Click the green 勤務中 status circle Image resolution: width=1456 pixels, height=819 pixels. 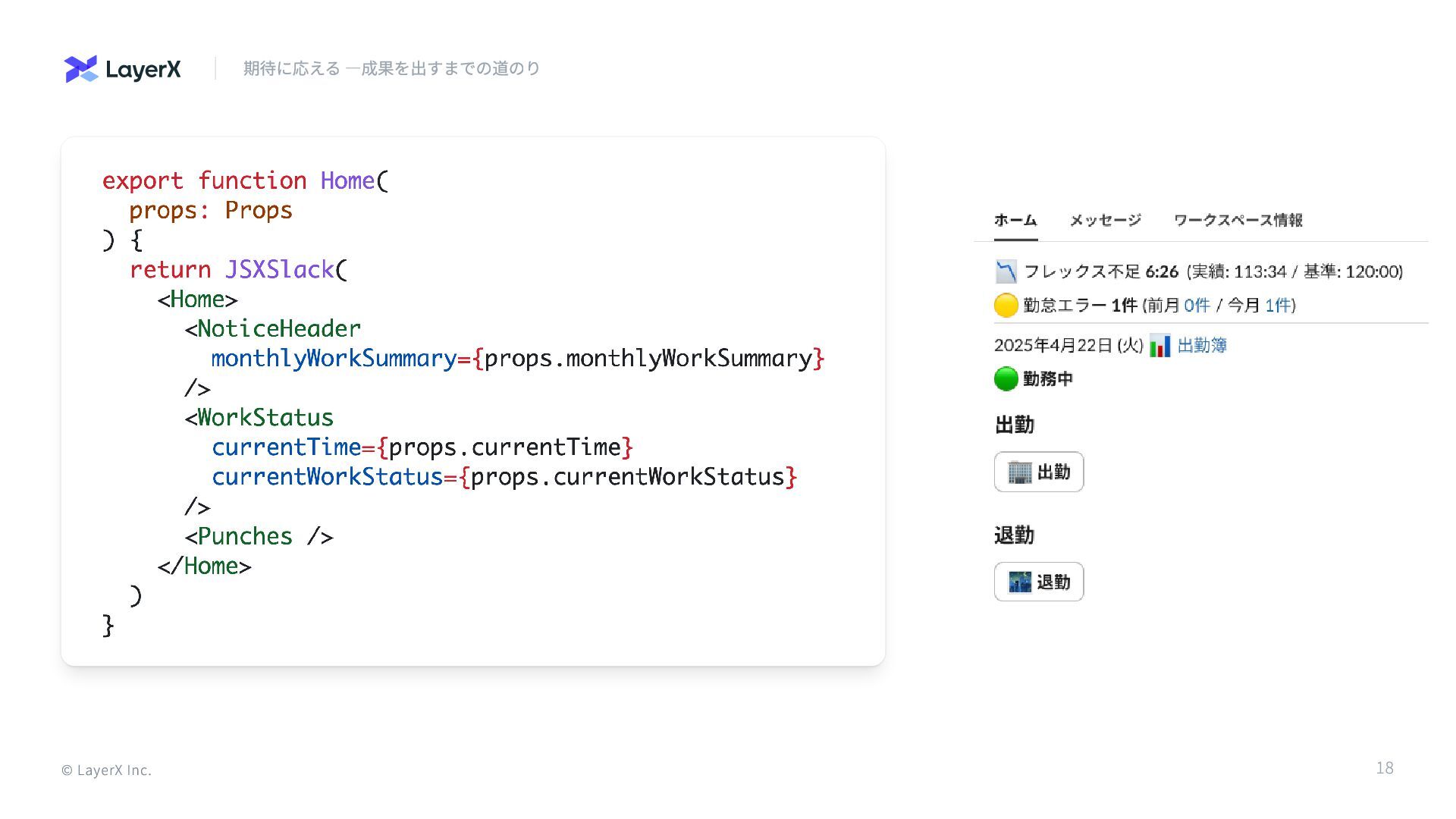point(1006,378)
